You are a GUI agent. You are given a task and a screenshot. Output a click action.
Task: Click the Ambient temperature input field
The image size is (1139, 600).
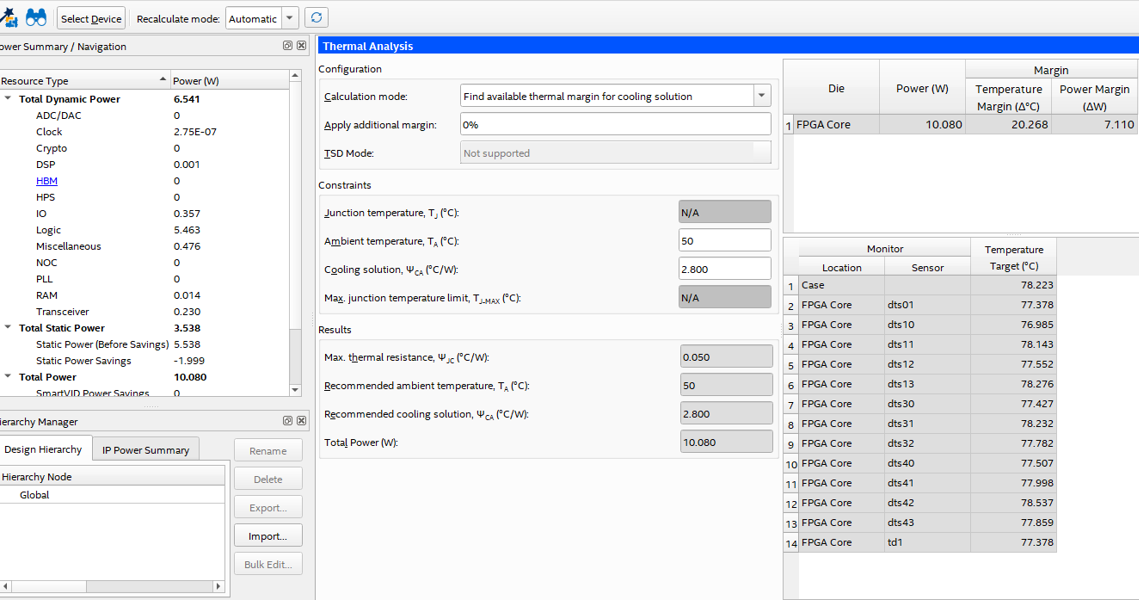pos(724,241)
